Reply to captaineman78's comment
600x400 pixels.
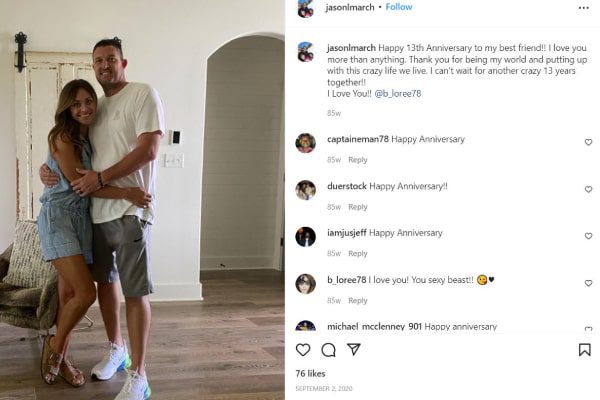click(x=358, y=160)
